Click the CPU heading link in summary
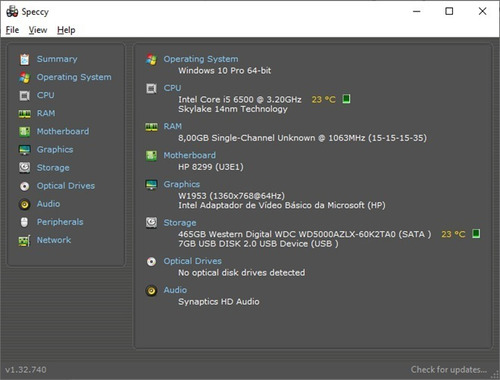Screen dimensions: 500x380 (x=172, y=88)
